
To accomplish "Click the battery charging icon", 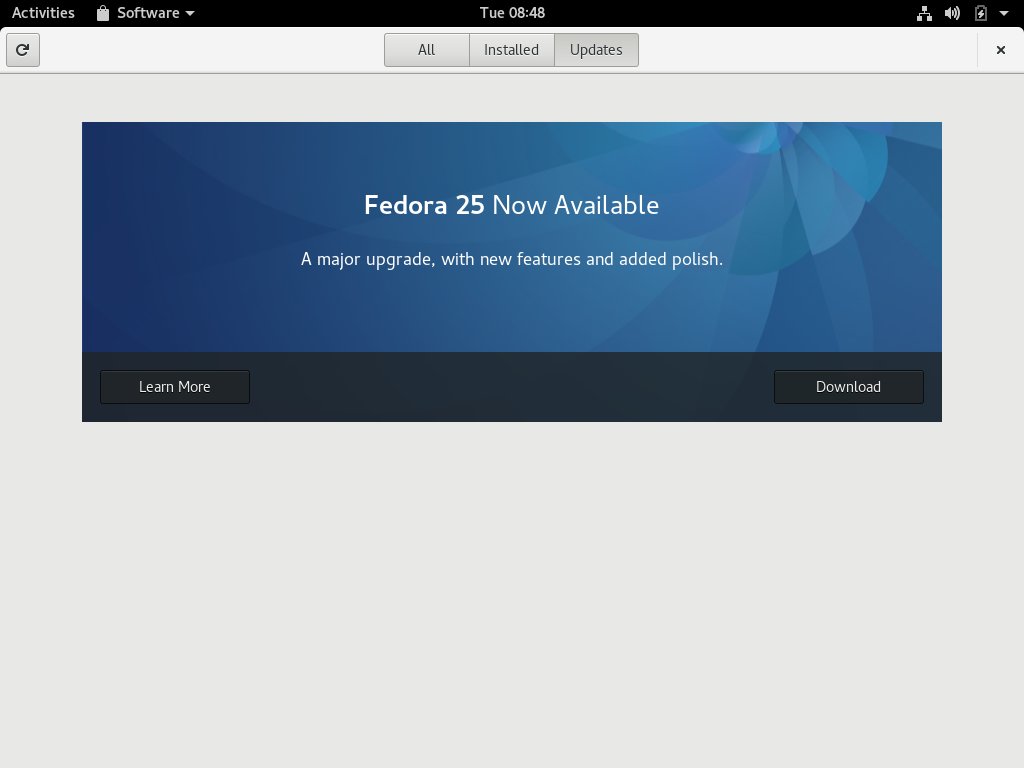I will (980, 13).
